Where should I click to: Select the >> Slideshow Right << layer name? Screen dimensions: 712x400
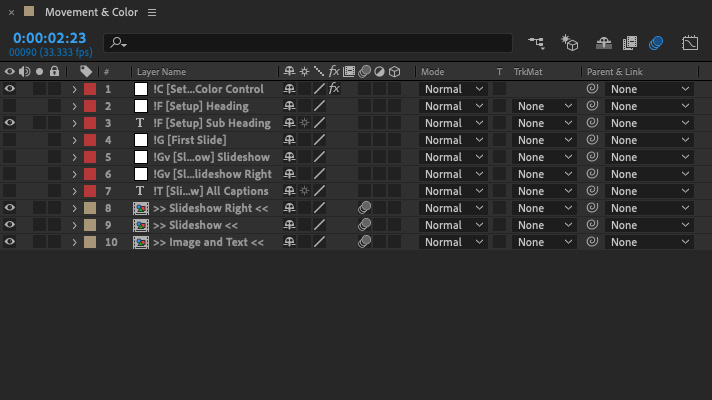pyautogui.click(x=211, y=208)
